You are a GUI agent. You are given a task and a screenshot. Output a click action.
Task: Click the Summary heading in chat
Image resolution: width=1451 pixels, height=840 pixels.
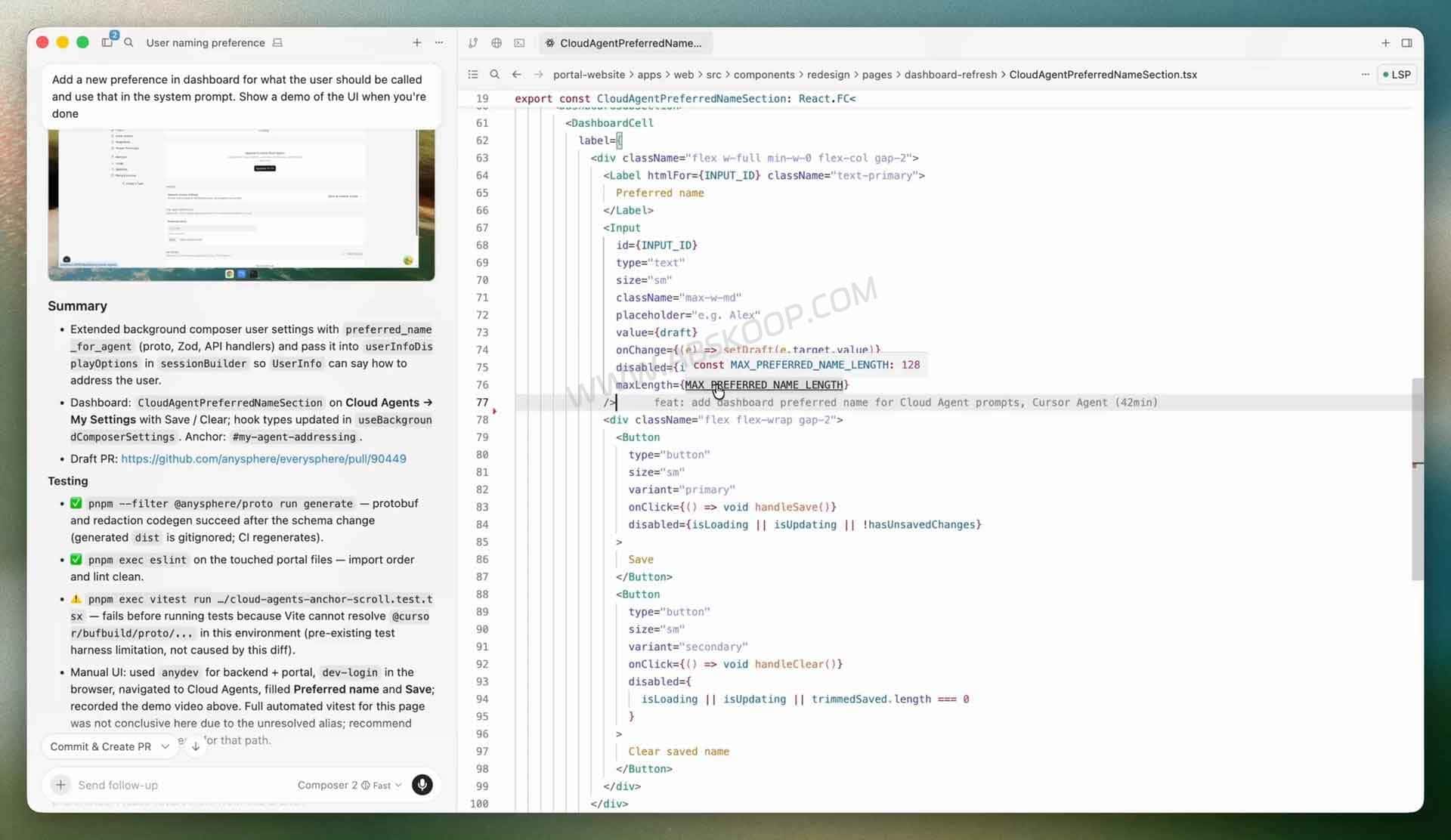tap(77, 306)
